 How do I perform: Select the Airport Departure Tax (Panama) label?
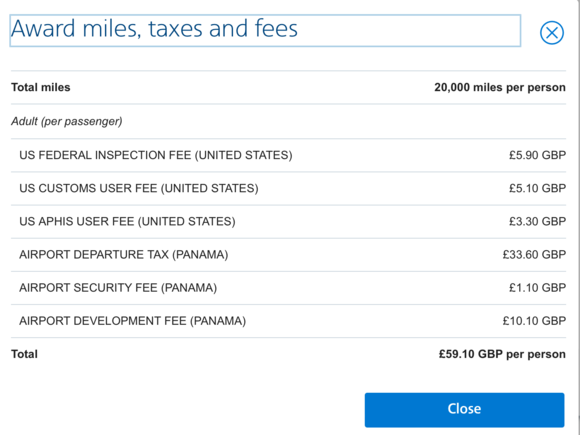pyautogui.click(x=124, y=254)
